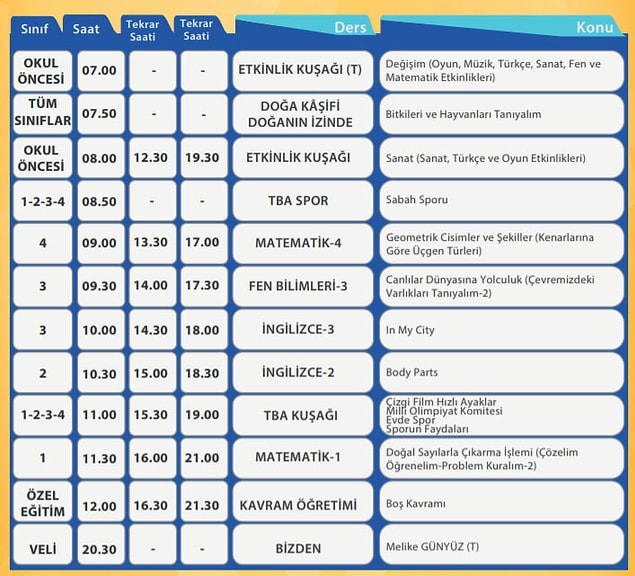
Task: Click the MATEMATİK-1 lesson cell
Action: tap(303, 459)
